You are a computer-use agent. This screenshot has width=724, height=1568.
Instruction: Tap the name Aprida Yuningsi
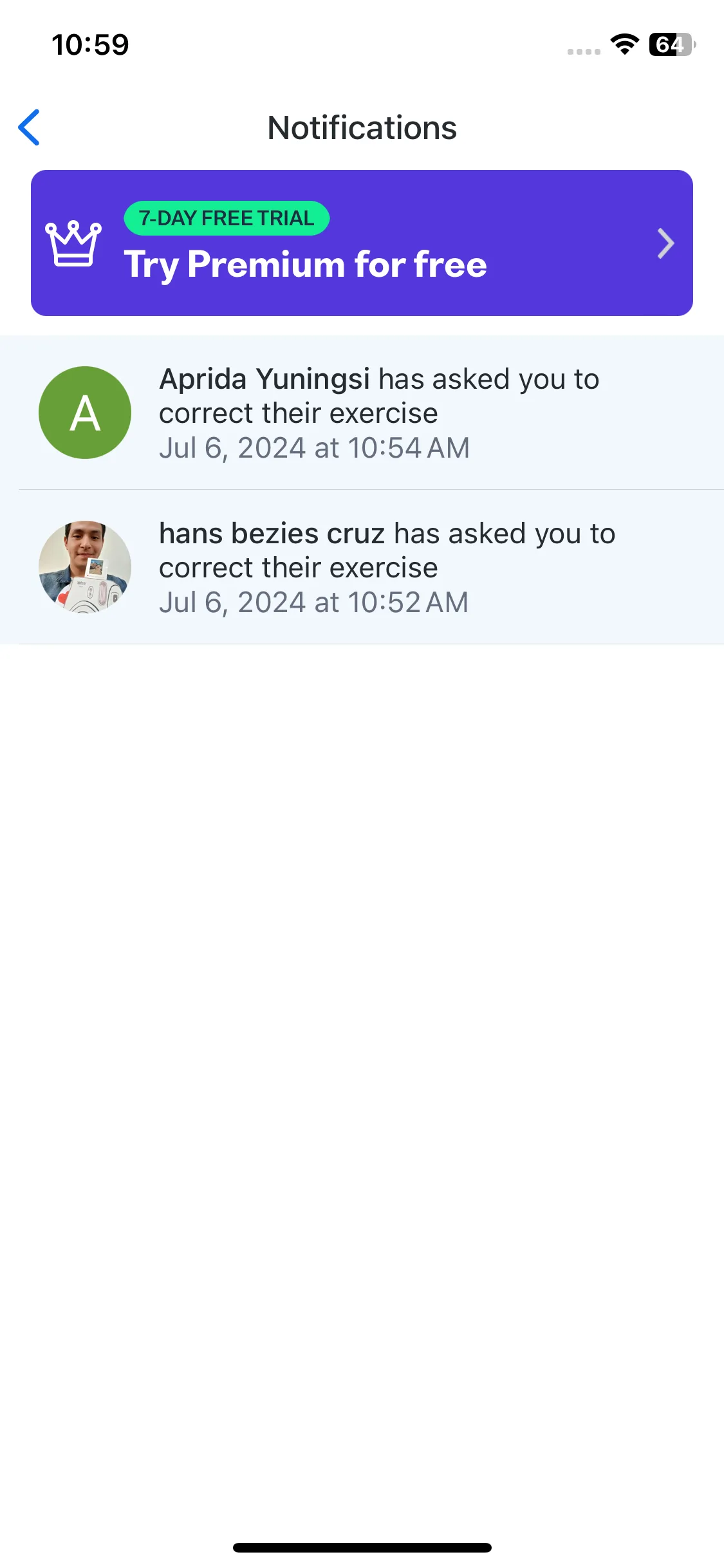click(x=265, y=379)
